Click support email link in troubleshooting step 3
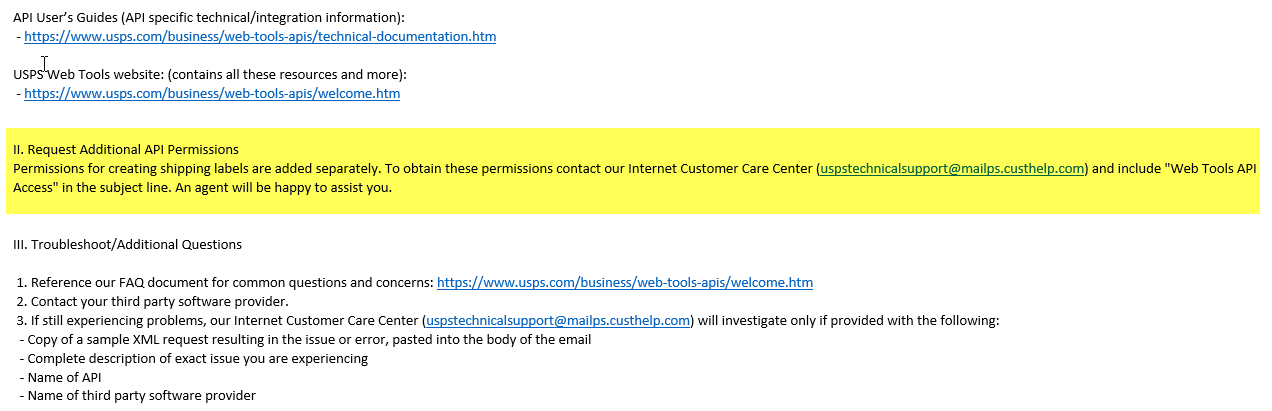 [558, 321]
